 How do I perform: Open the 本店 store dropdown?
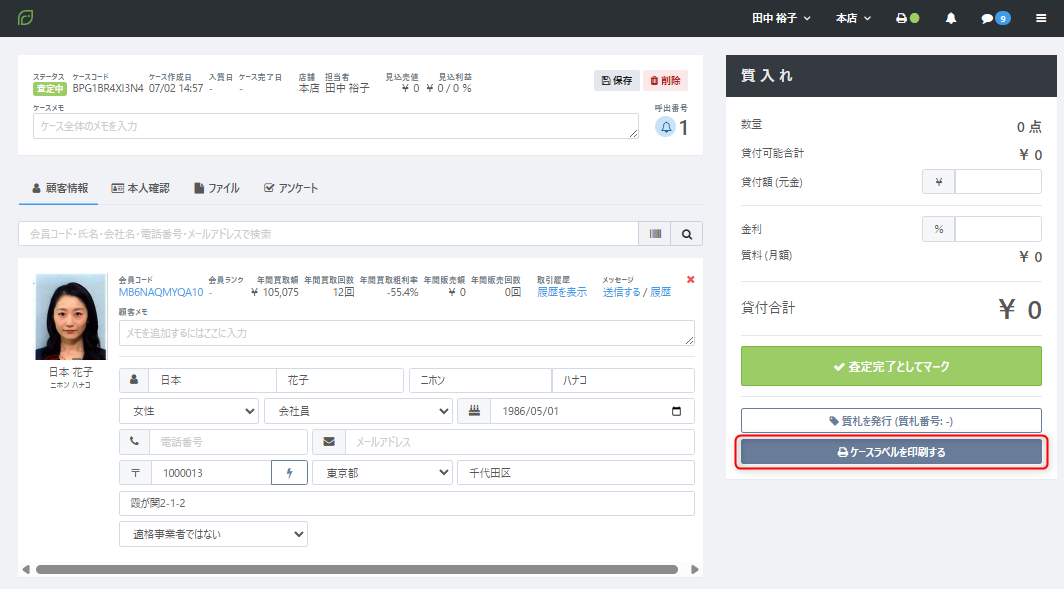click(x=853, y=18)
